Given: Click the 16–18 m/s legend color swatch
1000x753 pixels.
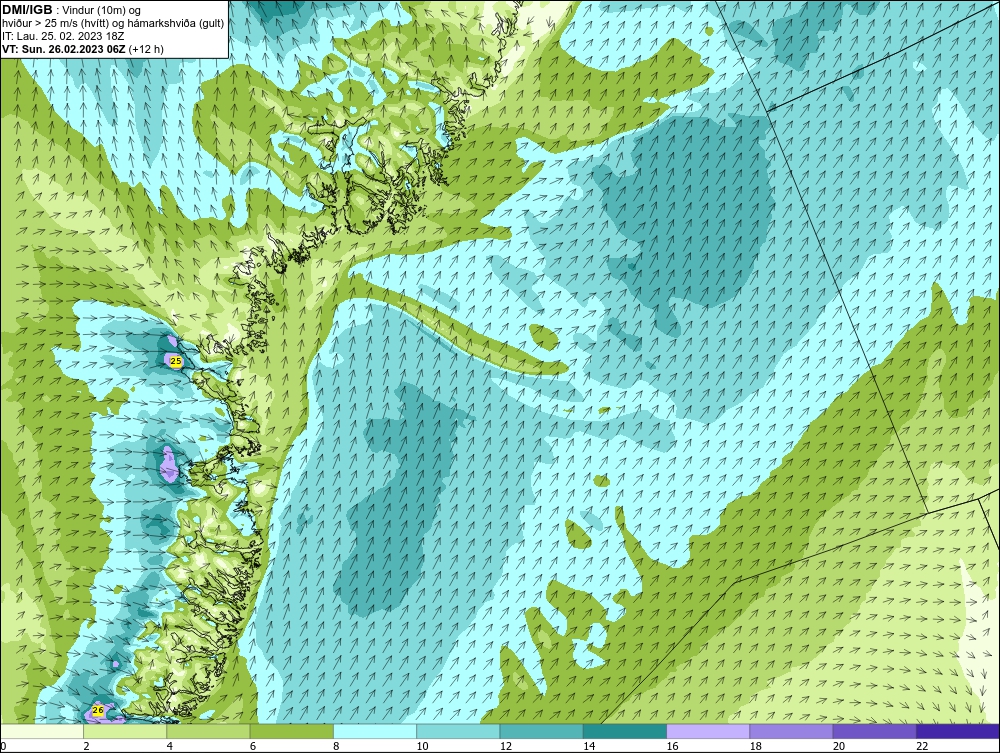Looking at the screenshot, I should [x=708, y=731].
